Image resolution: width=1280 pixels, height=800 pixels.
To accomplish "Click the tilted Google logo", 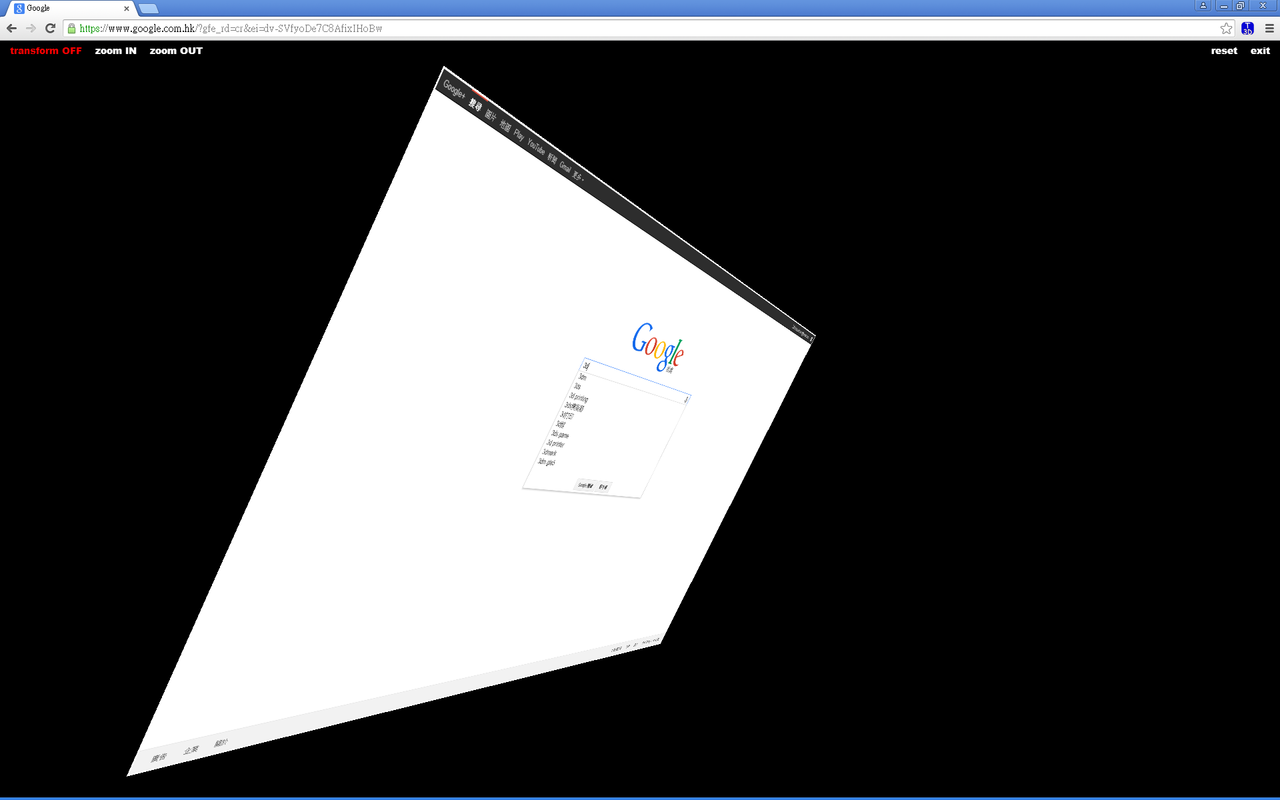I will coord(658,346).
